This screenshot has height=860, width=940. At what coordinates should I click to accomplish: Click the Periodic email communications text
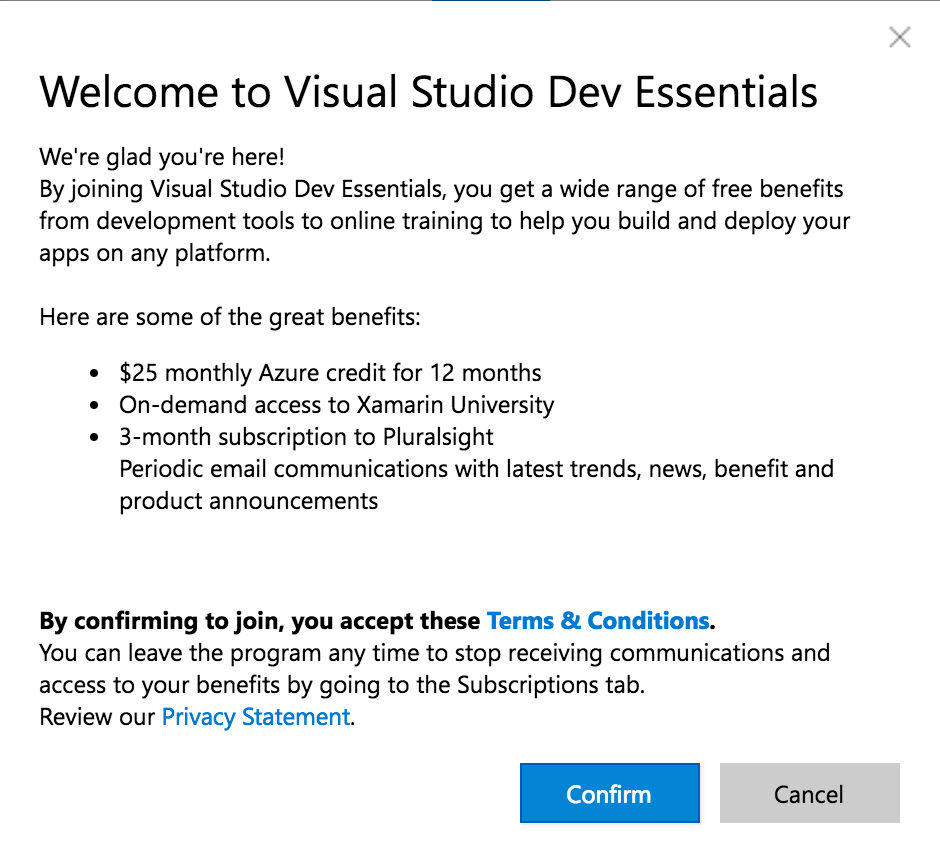(476, 469)
